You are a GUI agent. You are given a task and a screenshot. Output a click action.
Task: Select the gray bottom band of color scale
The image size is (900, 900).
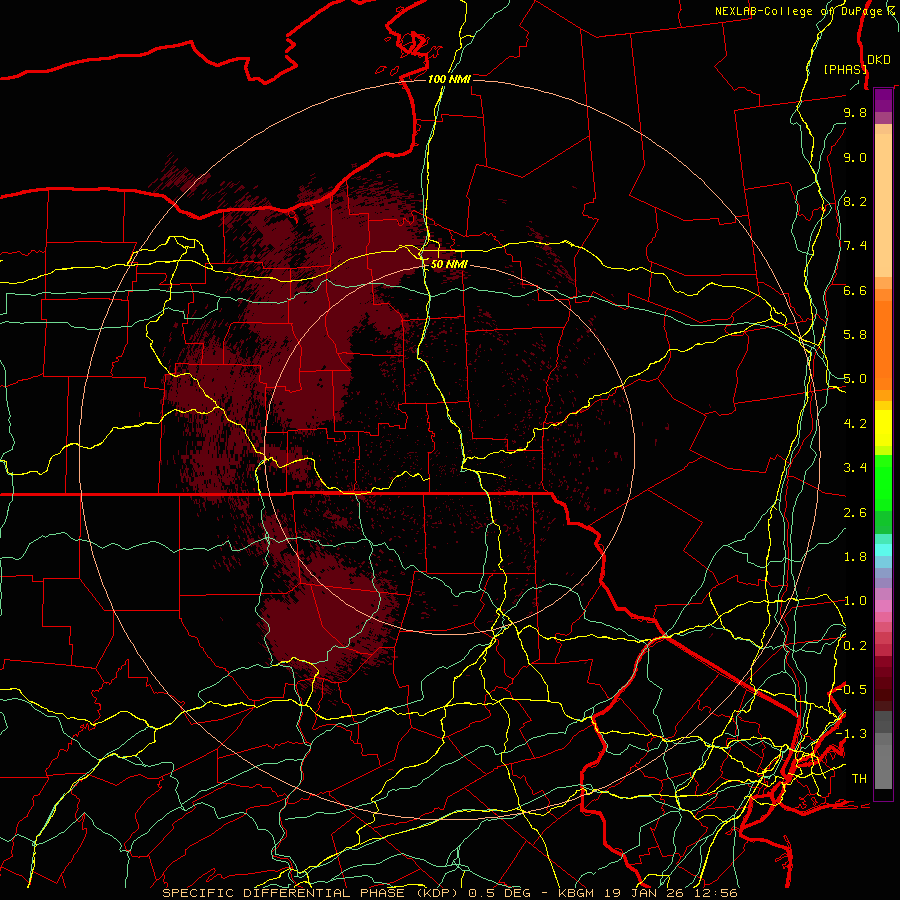pyautogui.click(x=883, y=750)
